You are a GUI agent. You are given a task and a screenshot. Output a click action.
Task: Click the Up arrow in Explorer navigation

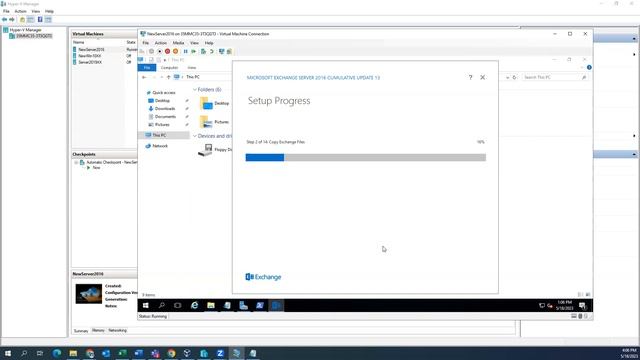click(x=168, y=77)
